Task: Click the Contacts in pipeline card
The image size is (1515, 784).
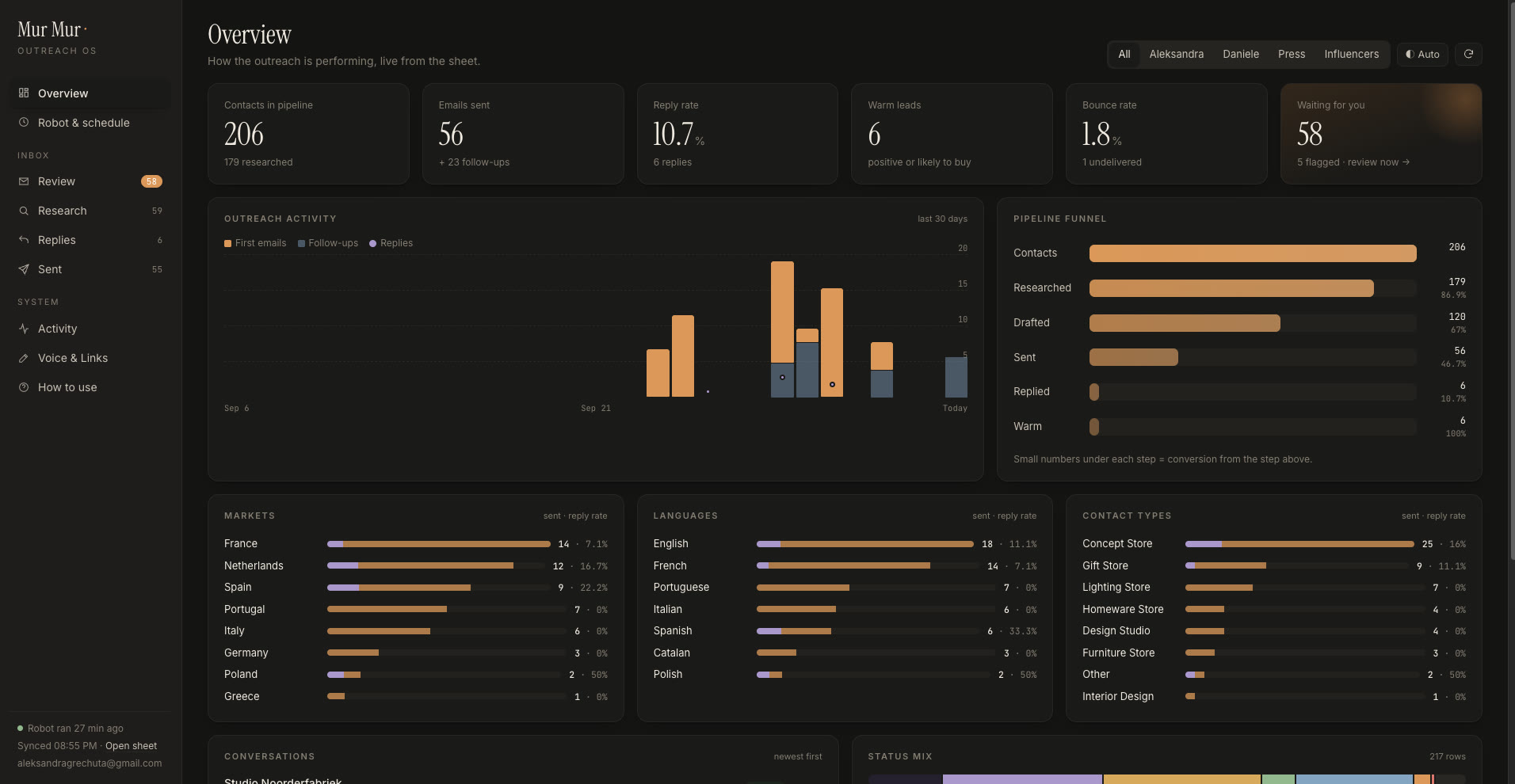Action: pyautogui.click(x=308, y=134)
